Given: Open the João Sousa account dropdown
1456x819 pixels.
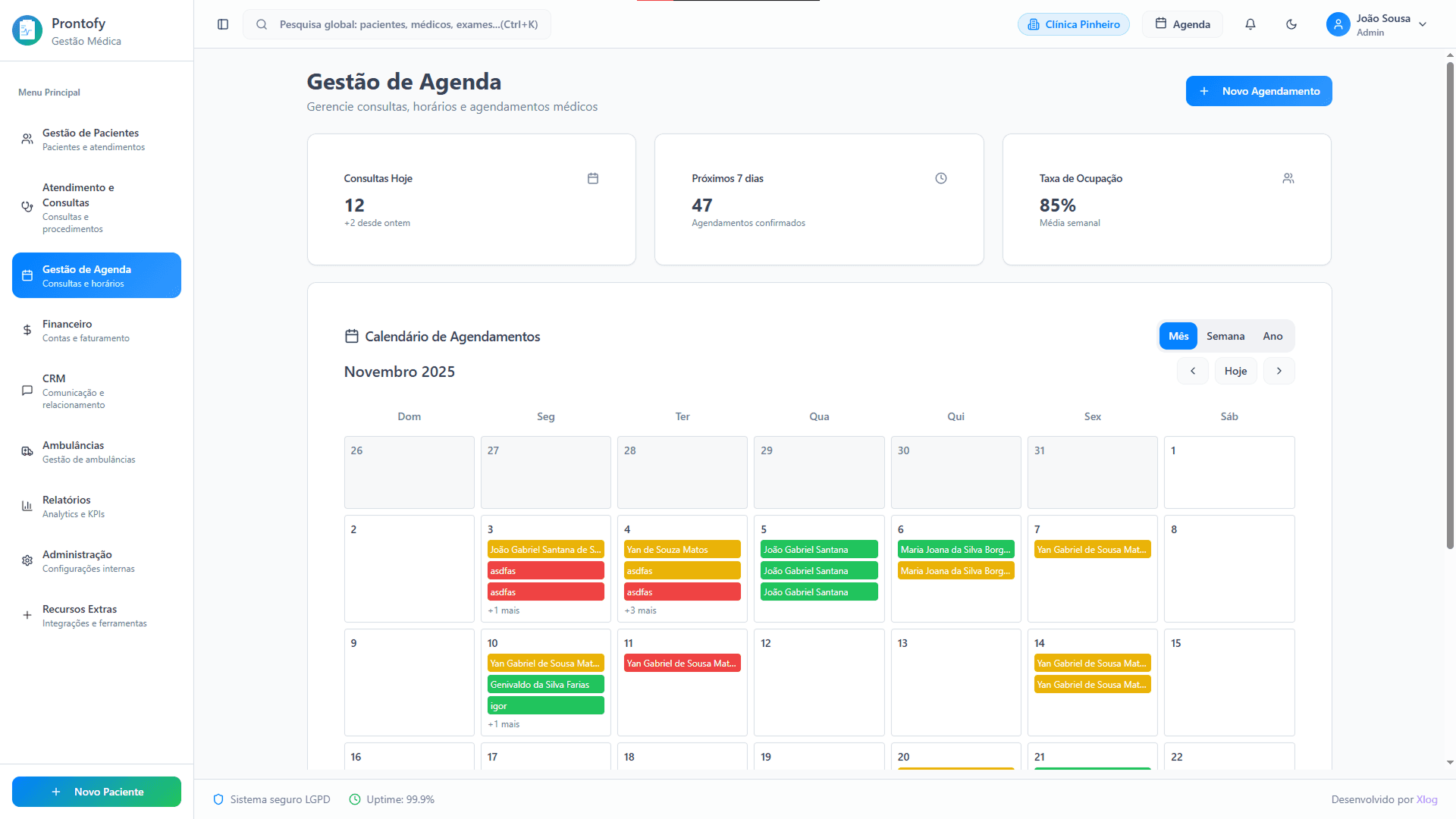Looking at the screenshot, I should tap(1376, 24).
